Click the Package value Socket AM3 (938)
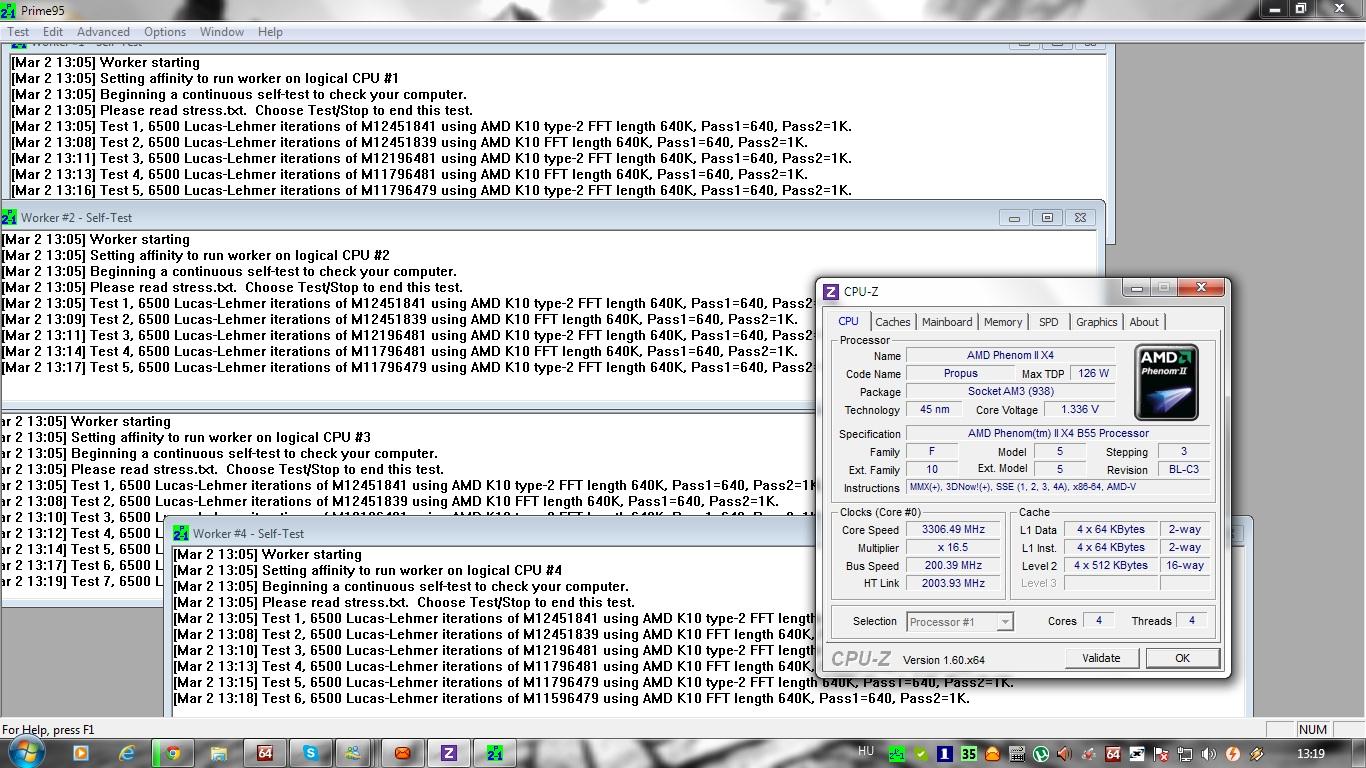Image resolution: width=1366 pixels, height=768 pixels. (1010, 391)
